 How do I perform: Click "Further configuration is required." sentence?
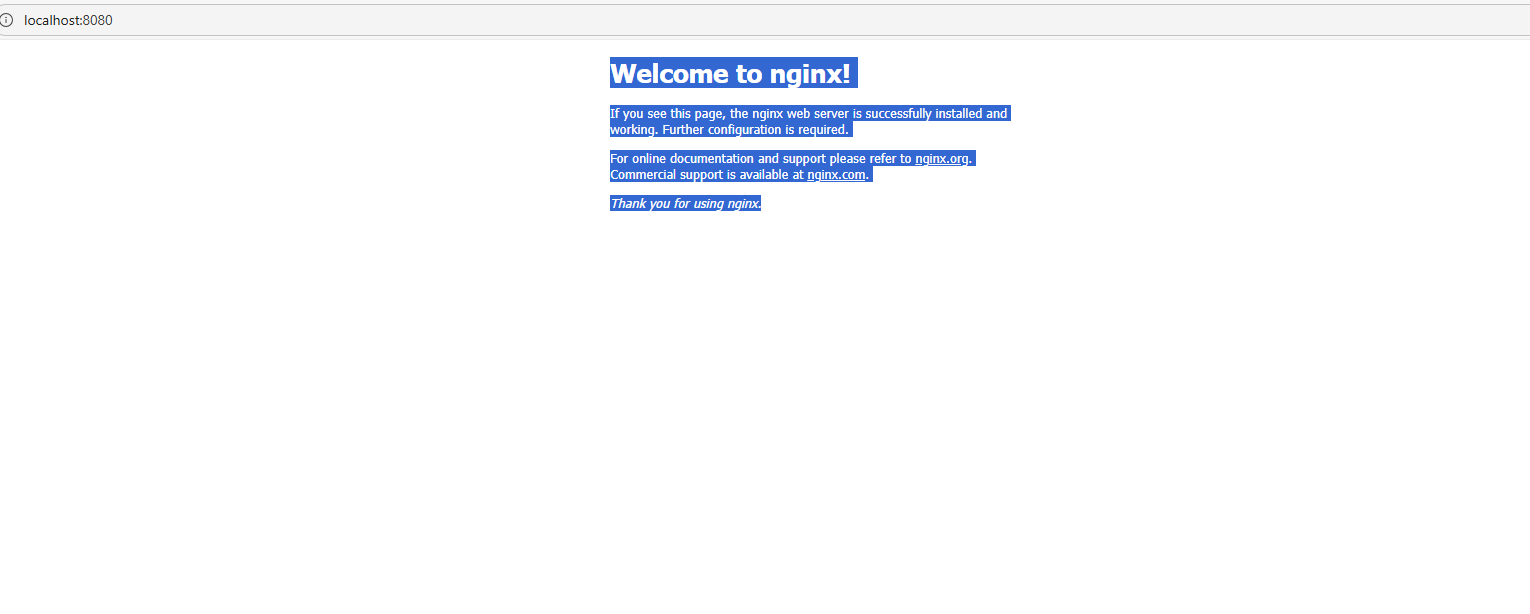click(755, 130)
